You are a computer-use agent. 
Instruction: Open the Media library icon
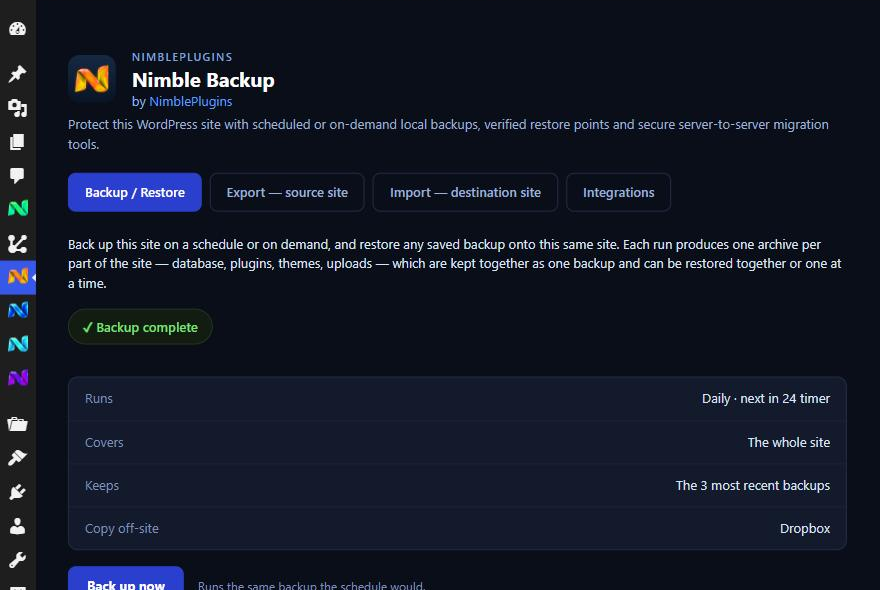[17, 108]
